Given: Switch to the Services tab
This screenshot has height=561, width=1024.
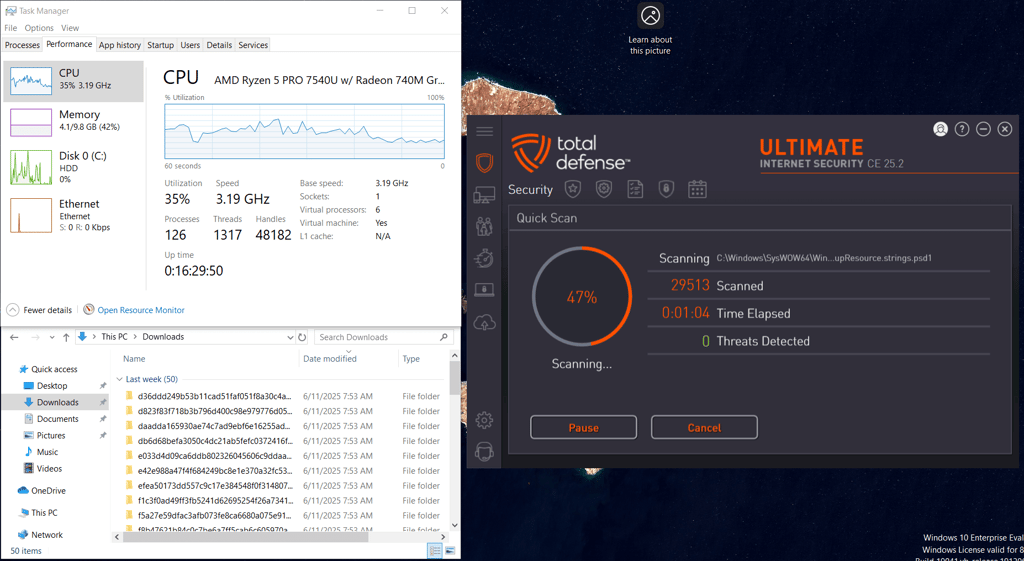Looking at the screenshot, I should pos(253,45).
